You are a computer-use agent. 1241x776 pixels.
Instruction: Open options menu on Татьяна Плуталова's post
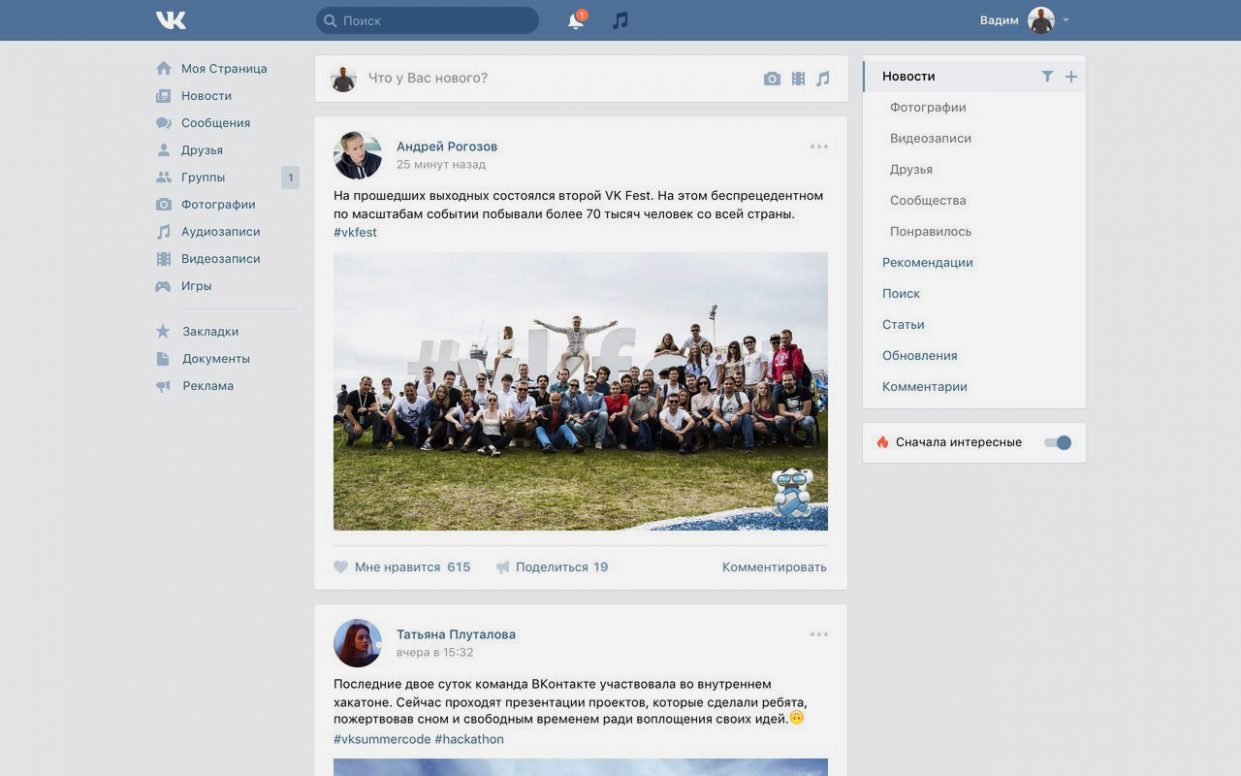(819, 634)
